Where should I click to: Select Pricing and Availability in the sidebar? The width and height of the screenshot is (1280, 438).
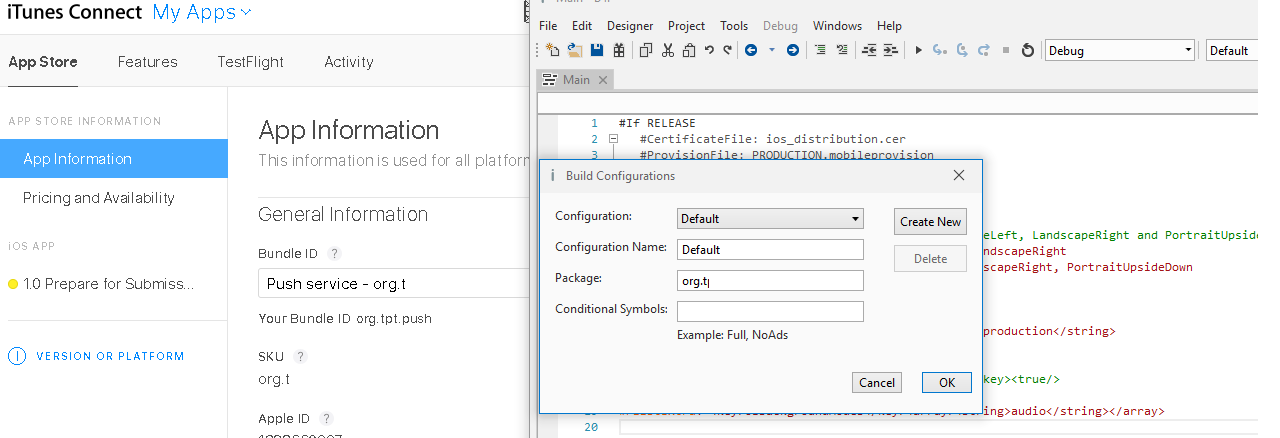pyautogui.click(x=99, y=198)
